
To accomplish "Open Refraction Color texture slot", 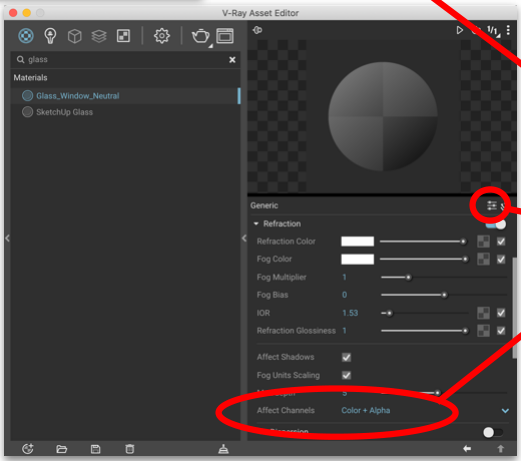I will tap(483, 241).
